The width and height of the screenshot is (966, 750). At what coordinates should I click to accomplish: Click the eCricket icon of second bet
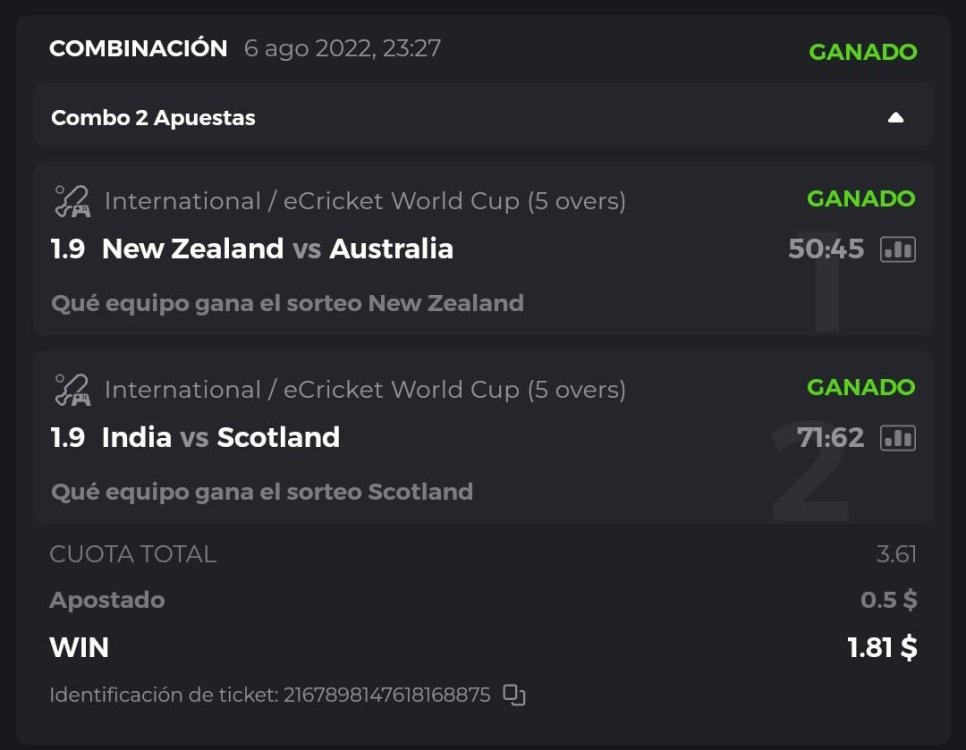pyautogui.click(x=72, y=389)
